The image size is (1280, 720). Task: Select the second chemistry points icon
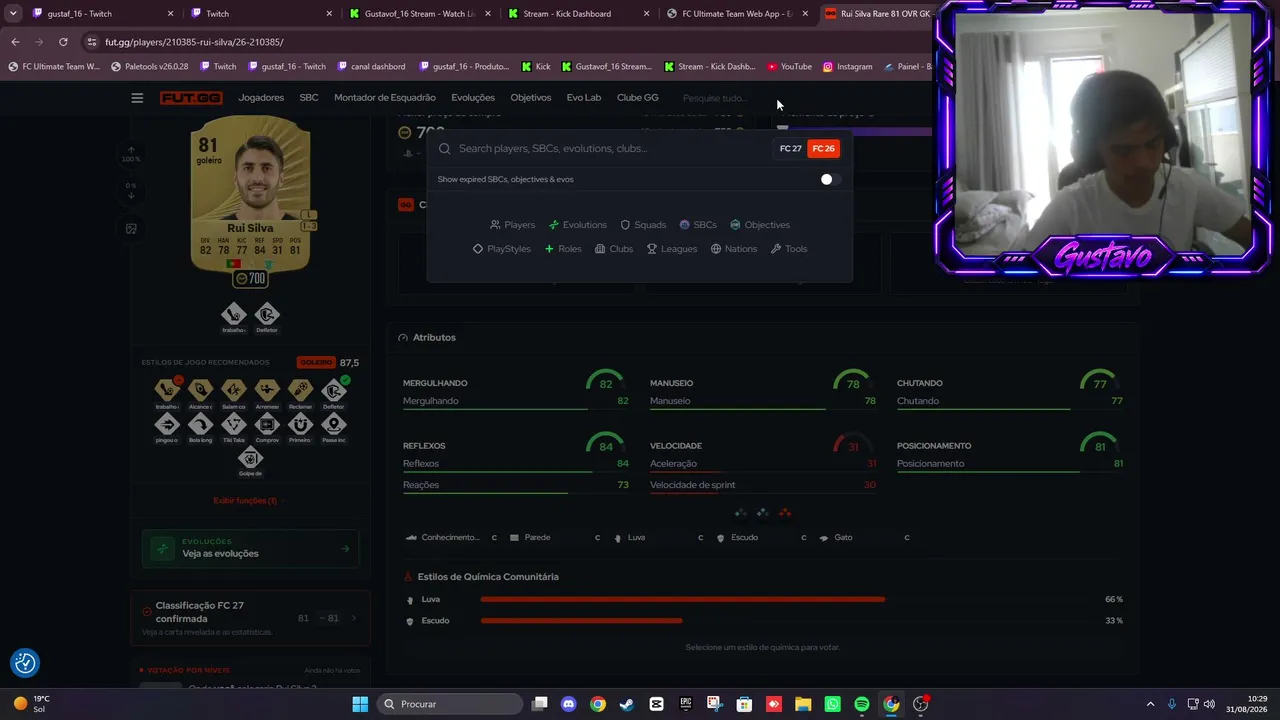coord(762,513)
